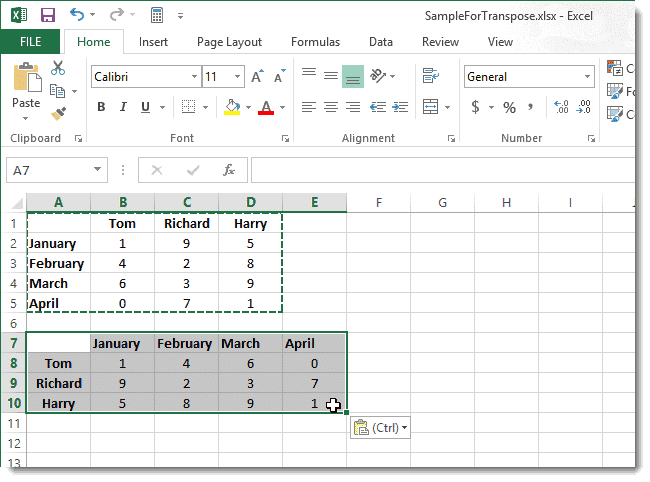Click the Increase Font Size icon
Viewport: 650px width, 482px height.
[257, 77]
